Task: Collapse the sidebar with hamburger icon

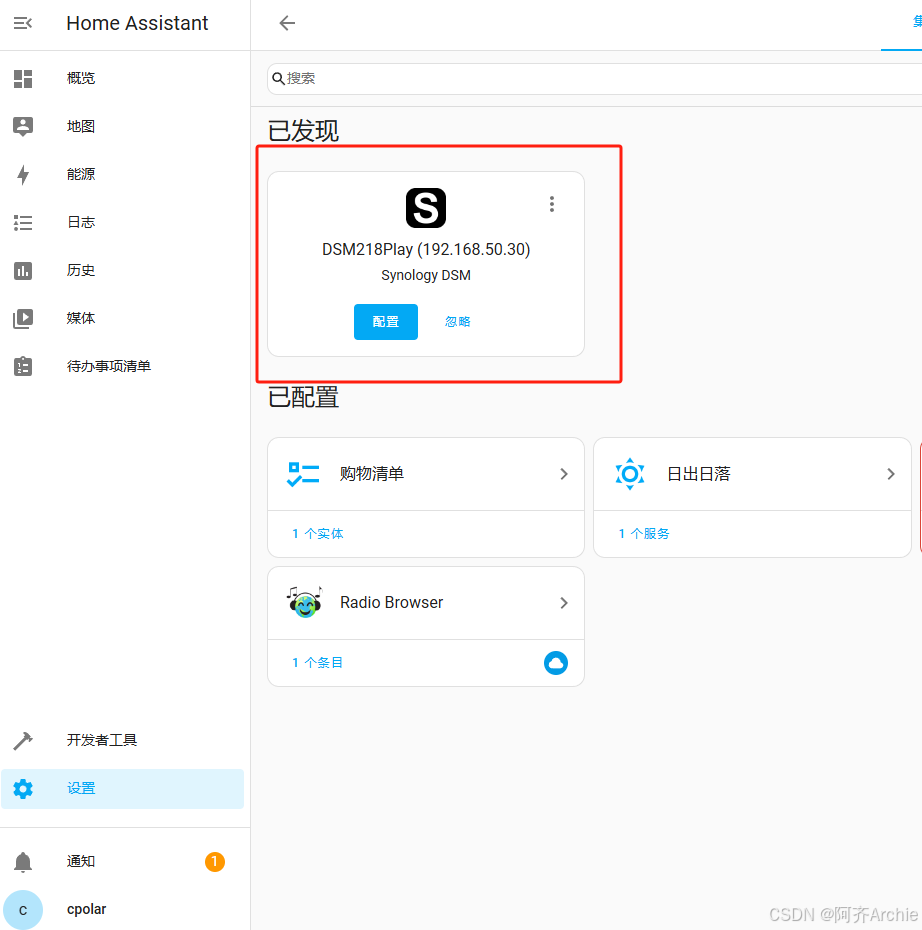Action: coord(23,23)
